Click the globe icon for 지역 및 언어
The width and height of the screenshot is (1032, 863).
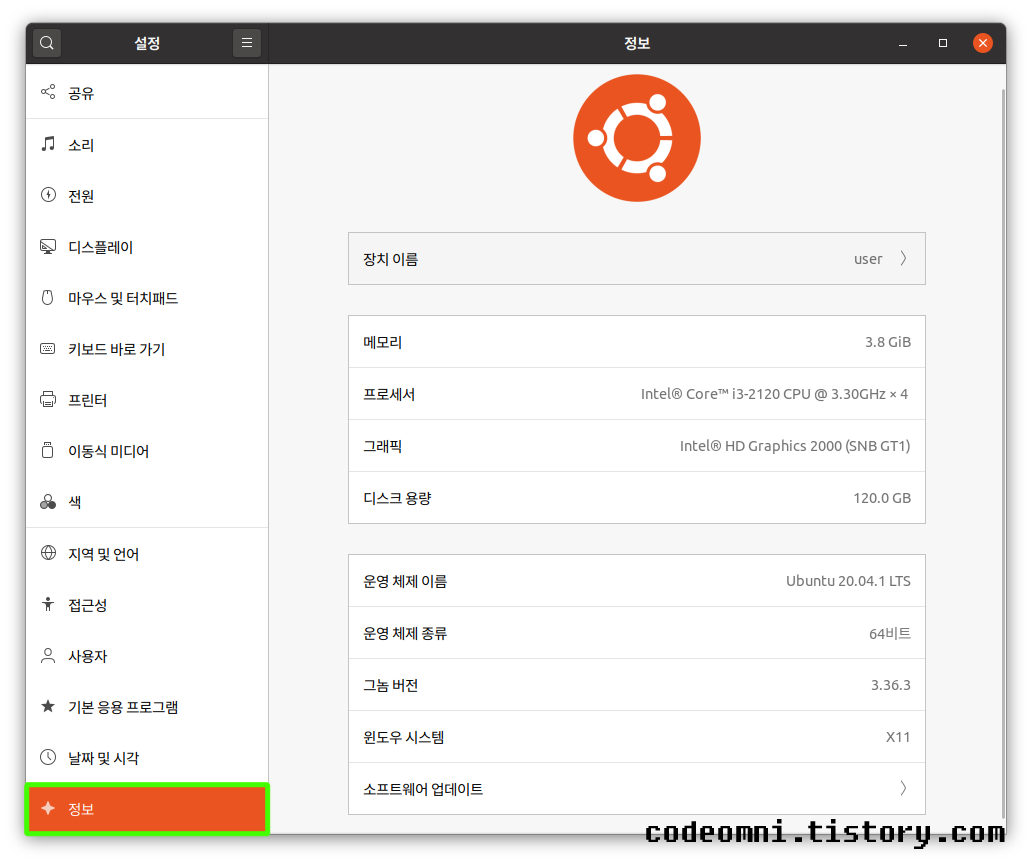48,553
